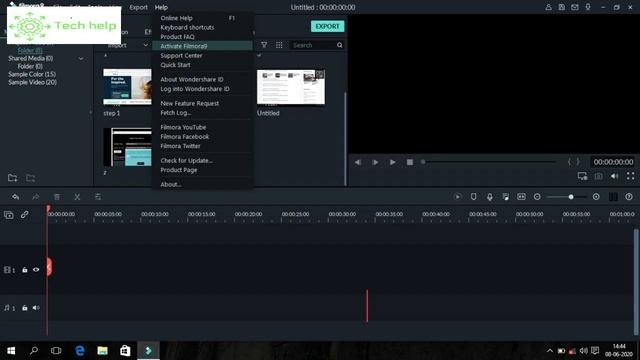Step back one frame in preview
This screenshot has height=360, width=640.
click(358, 162)
